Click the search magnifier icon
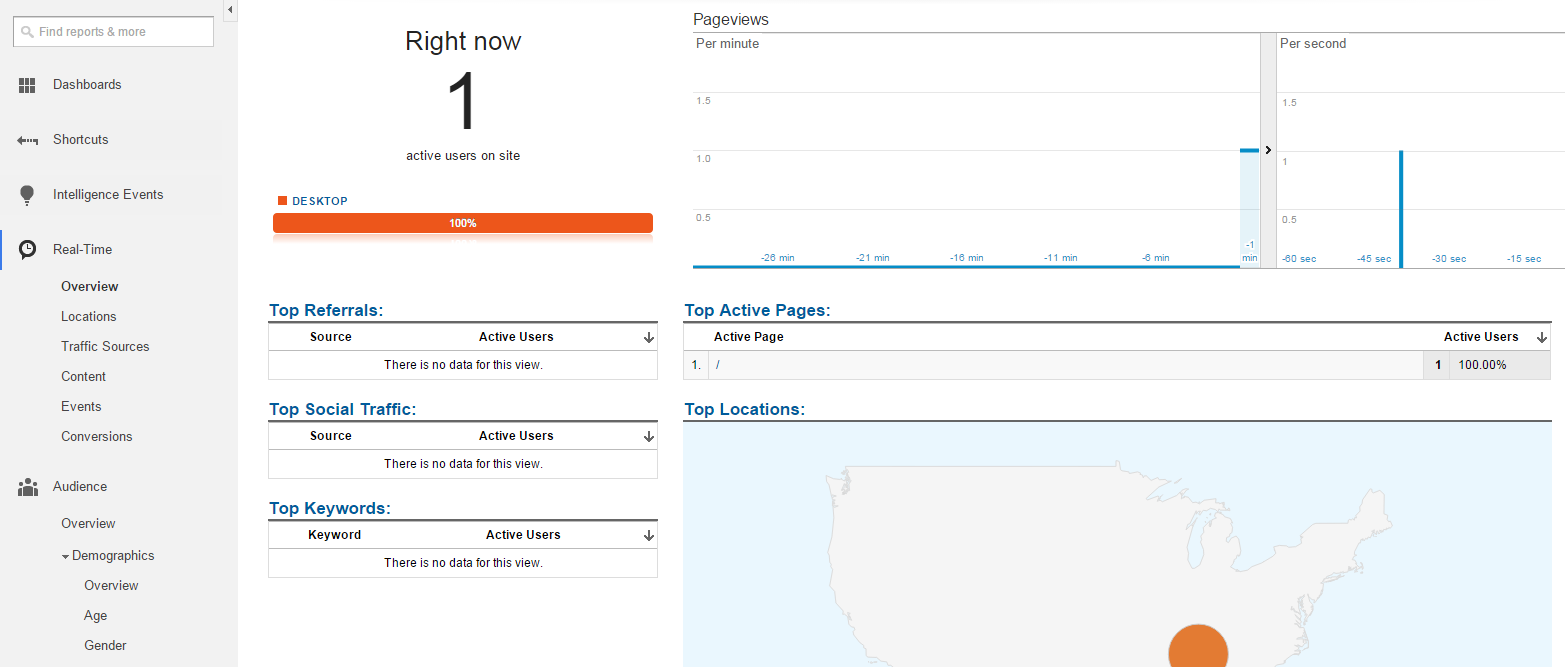 pyautogui.click(x=27, y=32)
